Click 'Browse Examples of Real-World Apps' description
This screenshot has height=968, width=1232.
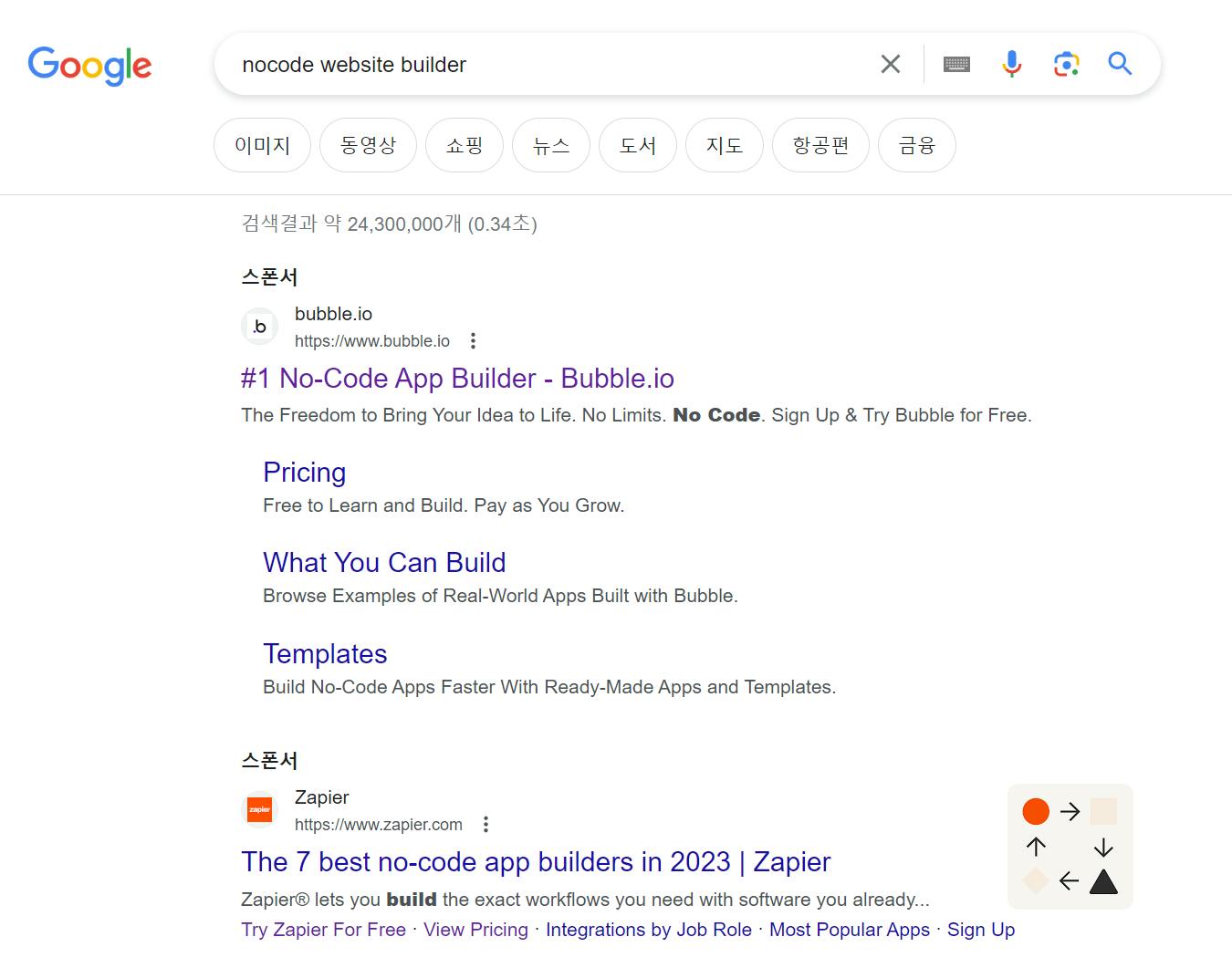(500, 596)
